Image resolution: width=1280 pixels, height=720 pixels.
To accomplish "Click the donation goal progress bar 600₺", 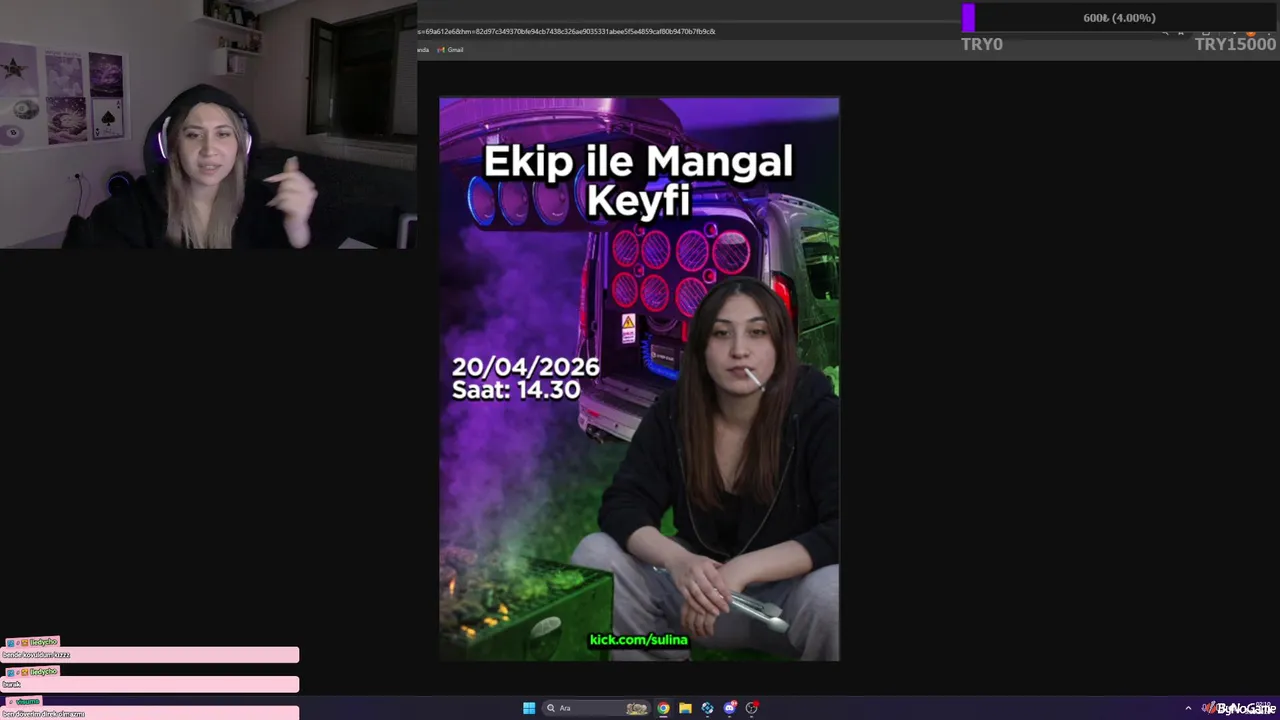I will (x=1120, y=18).
